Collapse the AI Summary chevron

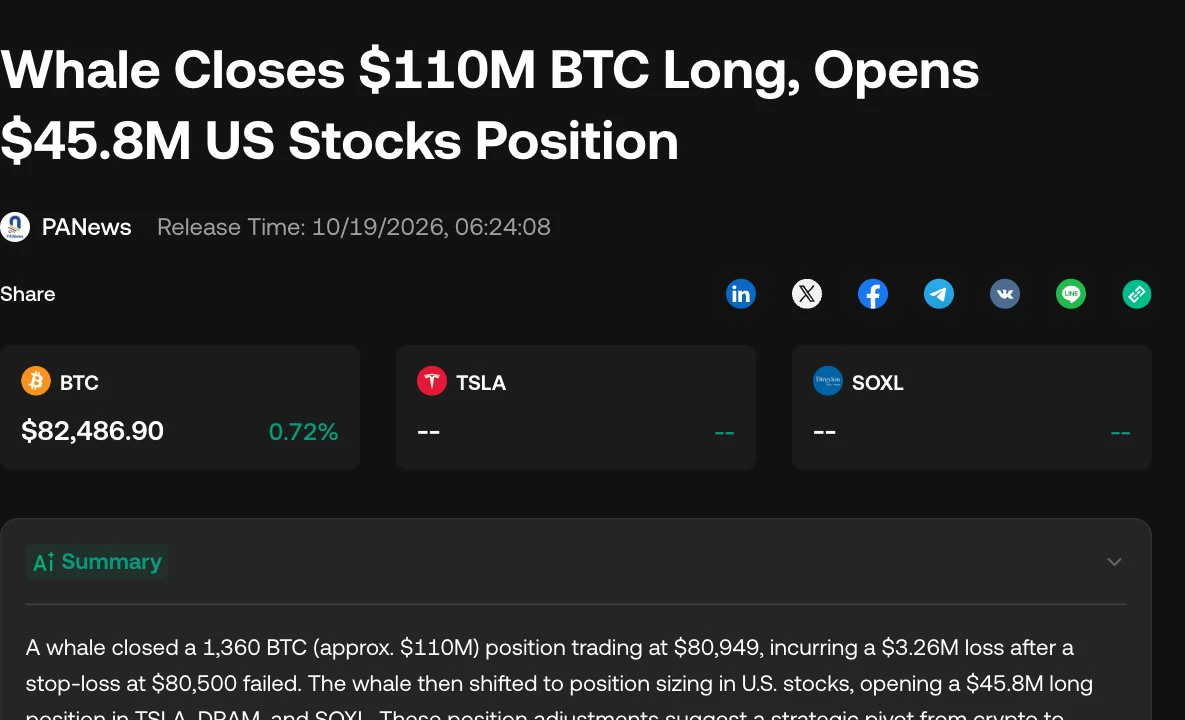(x=1114, y=561)
